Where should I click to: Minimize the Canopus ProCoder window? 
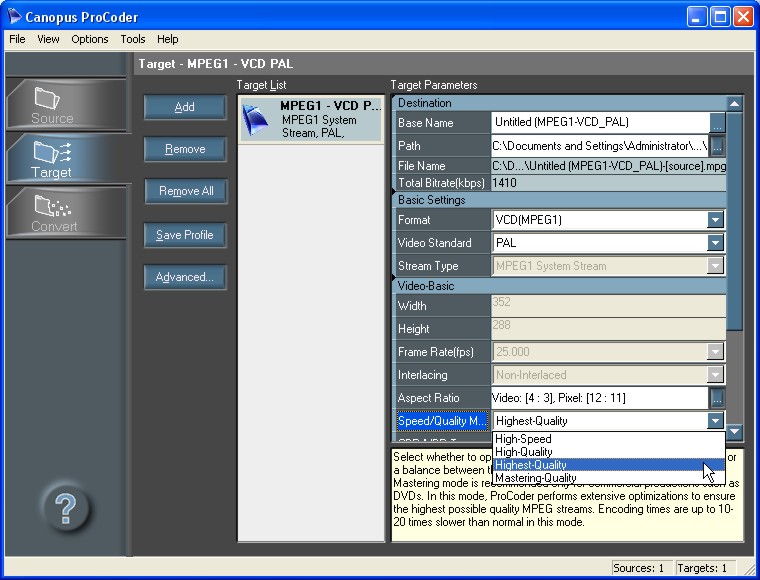697,17
